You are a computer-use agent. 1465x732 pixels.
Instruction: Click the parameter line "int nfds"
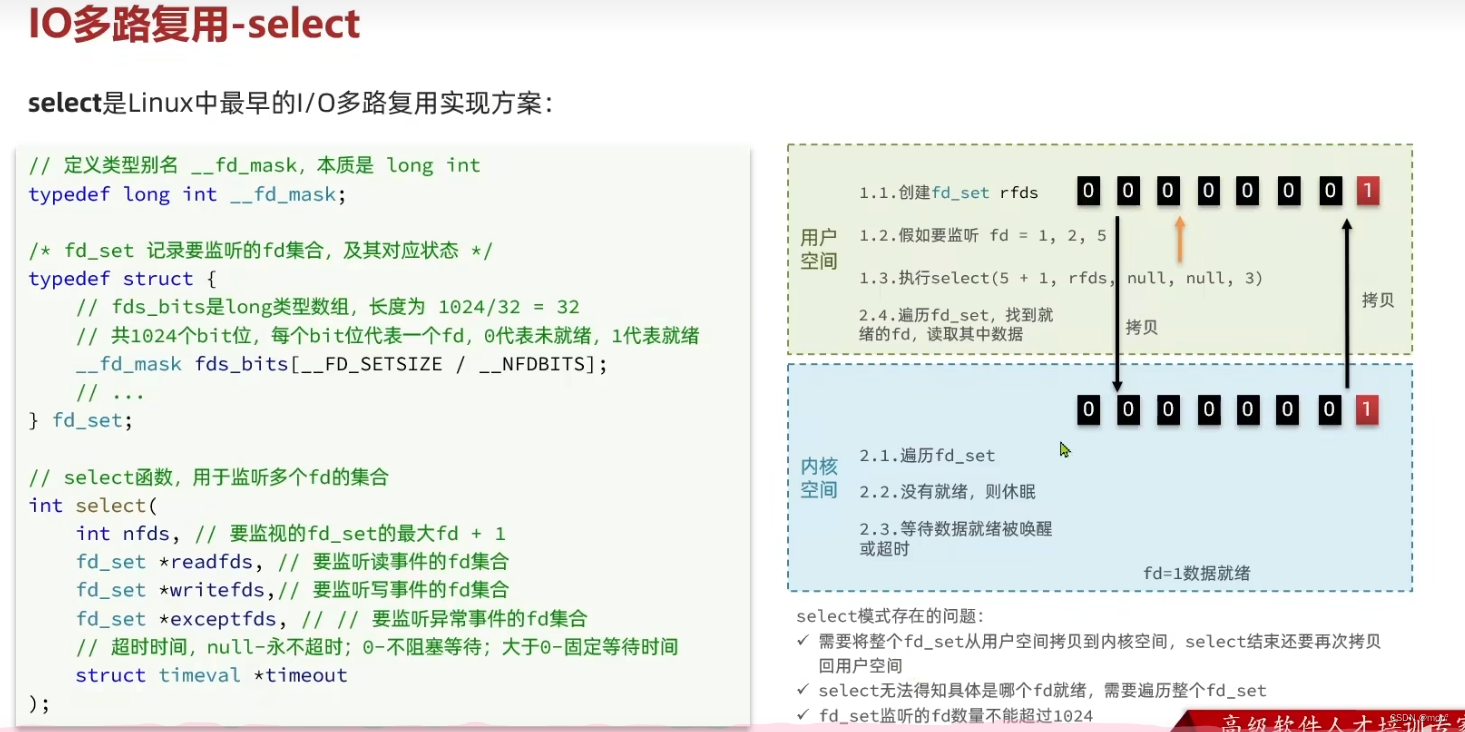(291, 534)
